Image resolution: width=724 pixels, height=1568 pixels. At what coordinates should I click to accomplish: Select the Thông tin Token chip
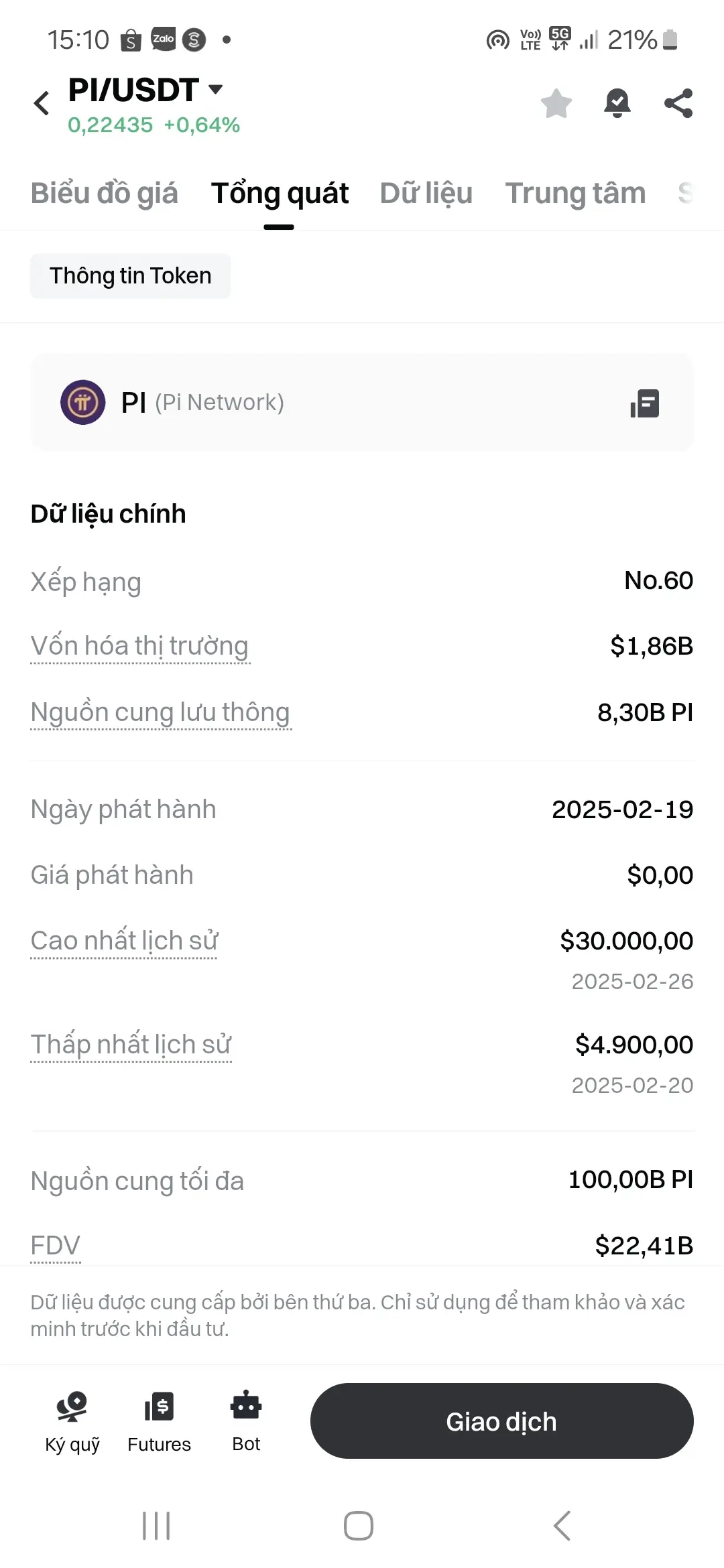[130, 276]
